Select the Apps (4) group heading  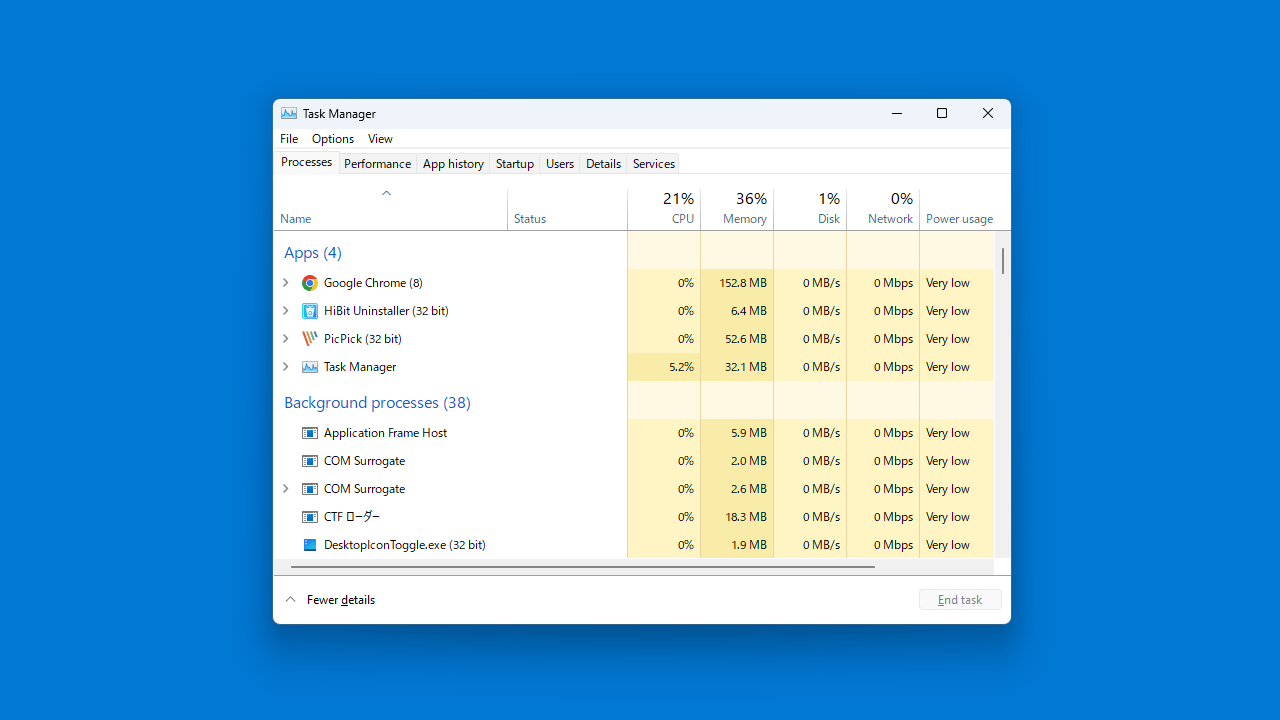point(313,253)
